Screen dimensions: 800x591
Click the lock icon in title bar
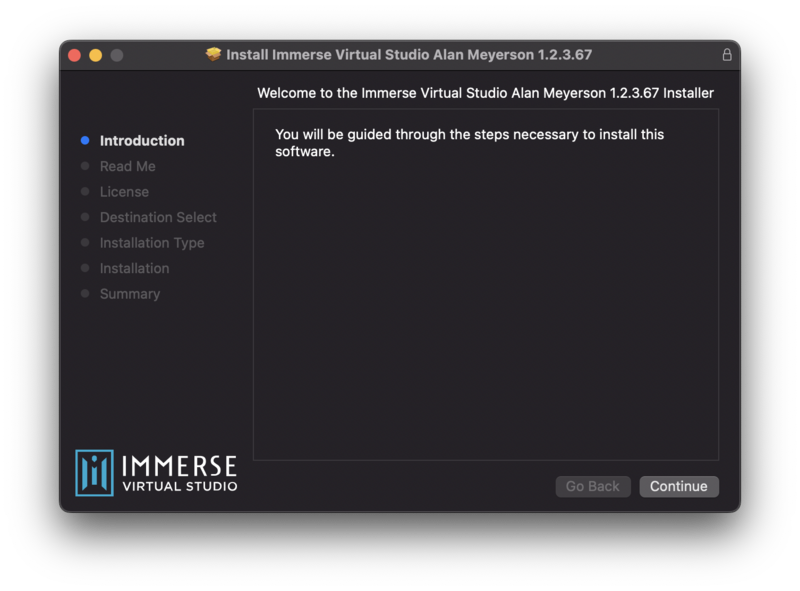[x=727, y=54]
